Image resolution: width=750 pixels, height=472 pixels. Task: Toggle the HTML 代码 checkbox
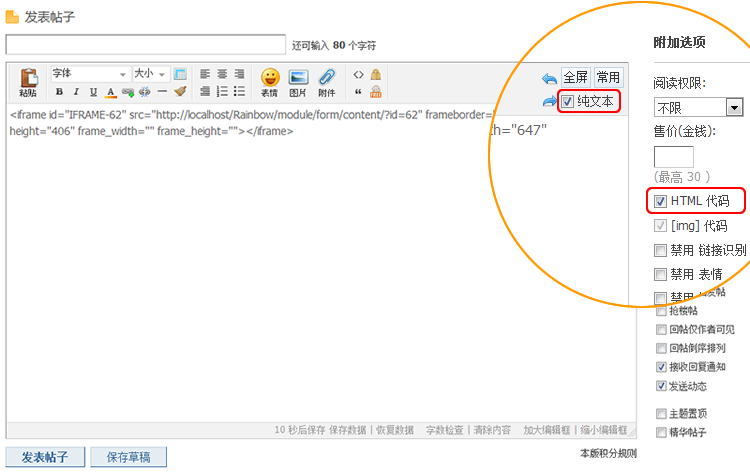(x=660, y=201)
